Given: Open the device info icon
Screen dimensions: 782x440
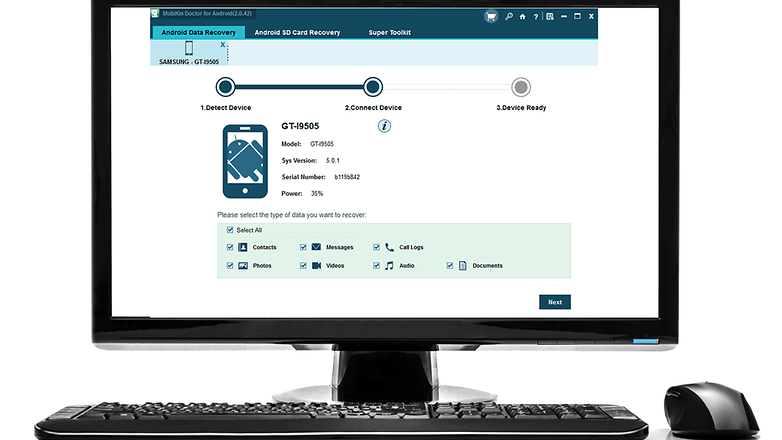Looking at the screenshot, I should coord(384,126).
